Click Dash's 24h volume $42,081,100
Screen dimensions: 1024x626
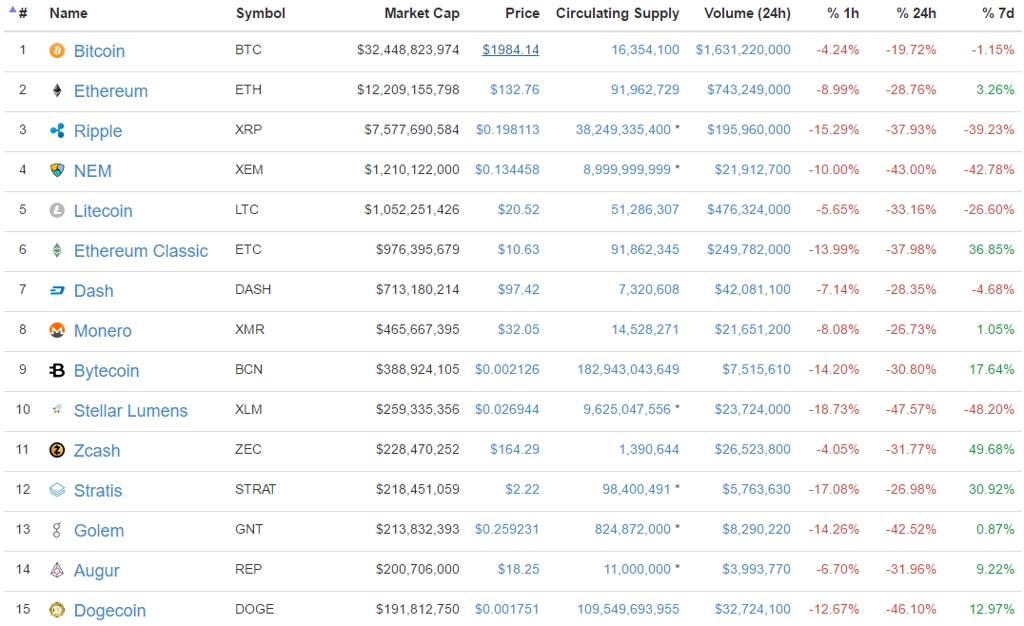pos(752,289)
